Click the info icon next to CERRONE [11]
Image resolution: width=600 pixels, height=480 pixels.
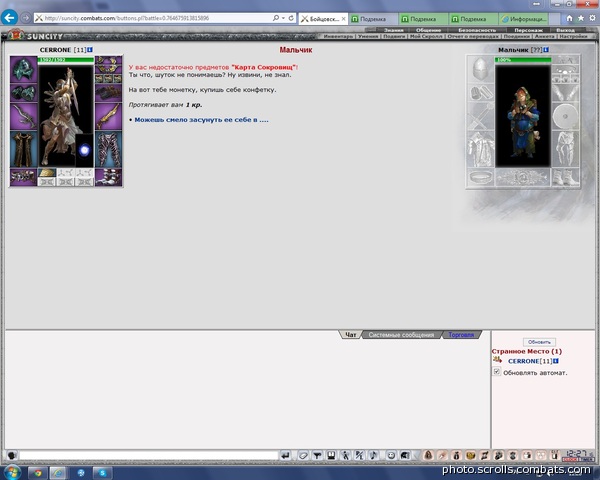[90, 50]
